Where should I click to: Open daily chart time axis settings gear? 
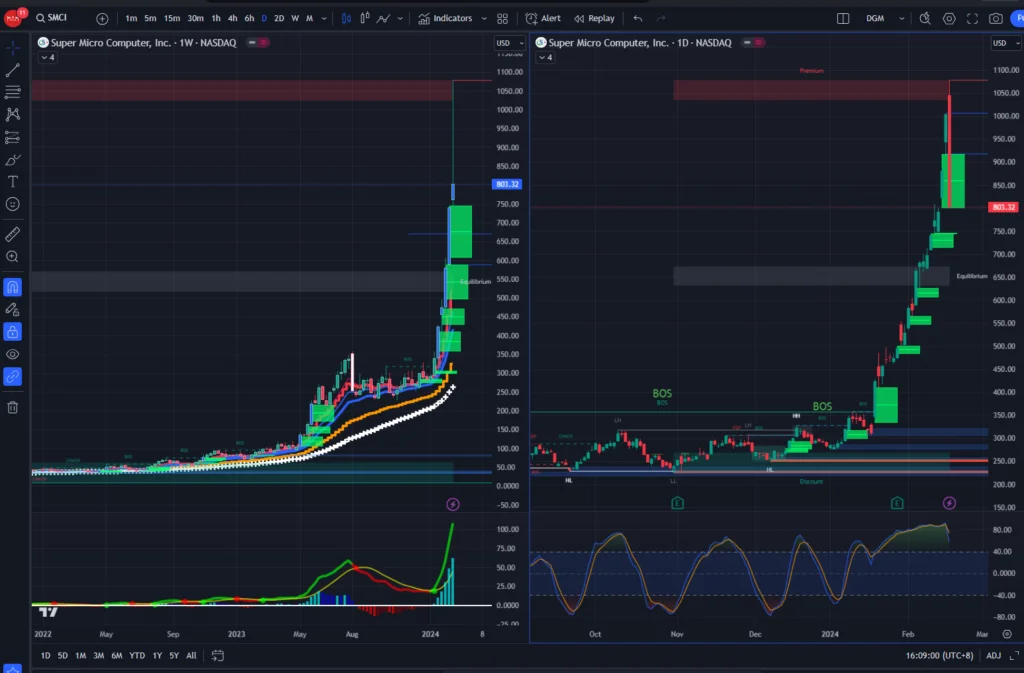click(x=1007, y=634)
